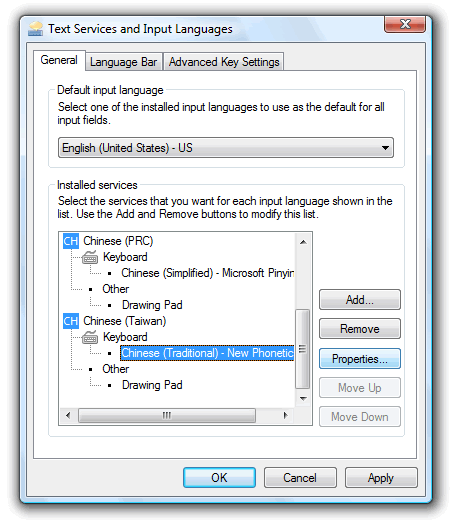Viewport: 454px width, 521px height.
Task: Click the keyboard icon under Chinese (Taiwan)
Action: point(90,337)
